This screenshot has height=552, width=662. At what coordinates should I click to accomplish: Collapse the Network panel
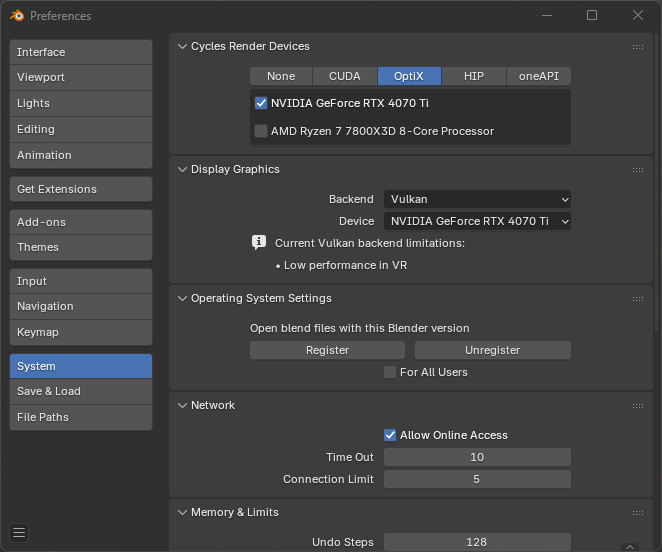pyautogui.click(x=182, y=405)
